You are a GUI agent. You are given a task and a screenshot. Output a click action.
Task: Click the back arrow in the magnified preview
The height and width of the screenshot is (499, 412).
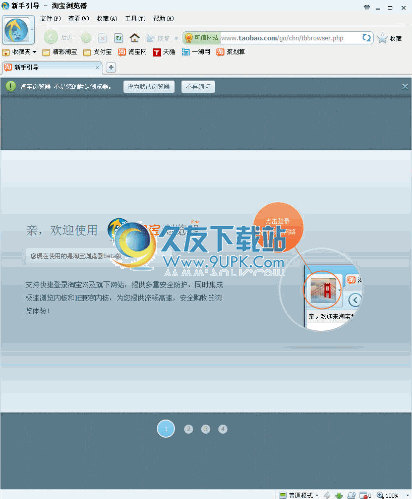coord(355,300)
